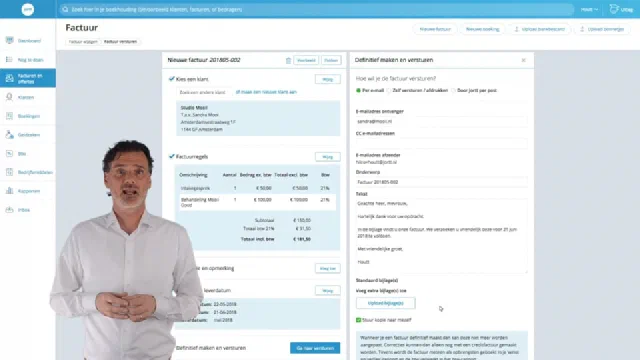Click the blue Ga naar versturen button
640x360 pixels.
coord(315,348)
